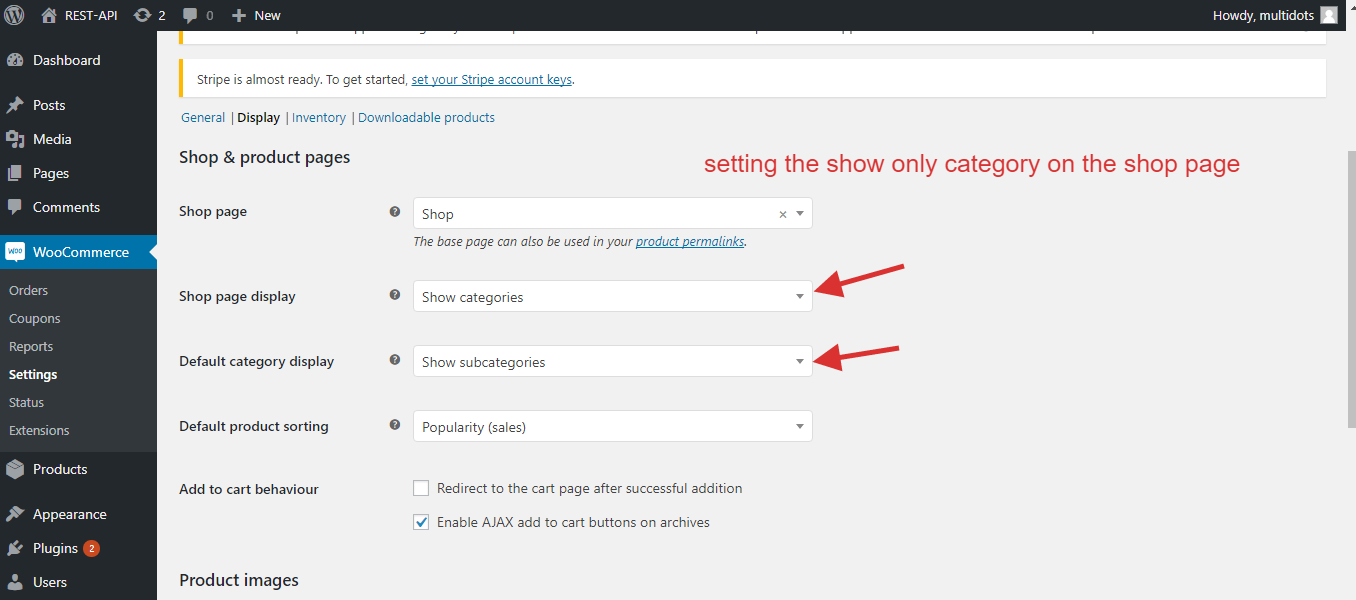The image size is (1356, 600).
Task: Click the Shop & product pages heading
Action: [x=265, y=157]
